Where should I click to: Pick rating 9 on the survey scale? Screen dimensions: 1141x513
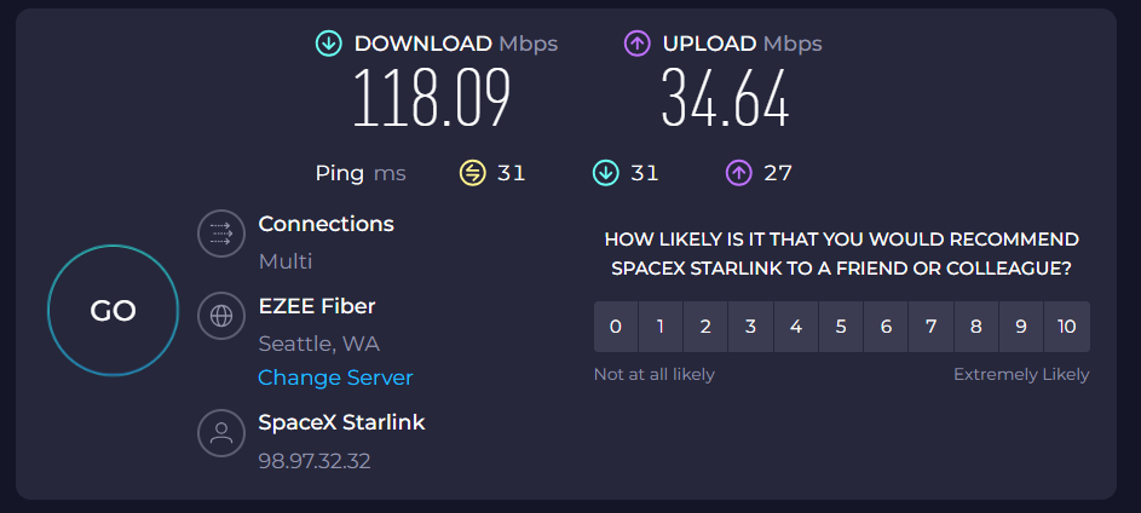(x=1021, y=327)
